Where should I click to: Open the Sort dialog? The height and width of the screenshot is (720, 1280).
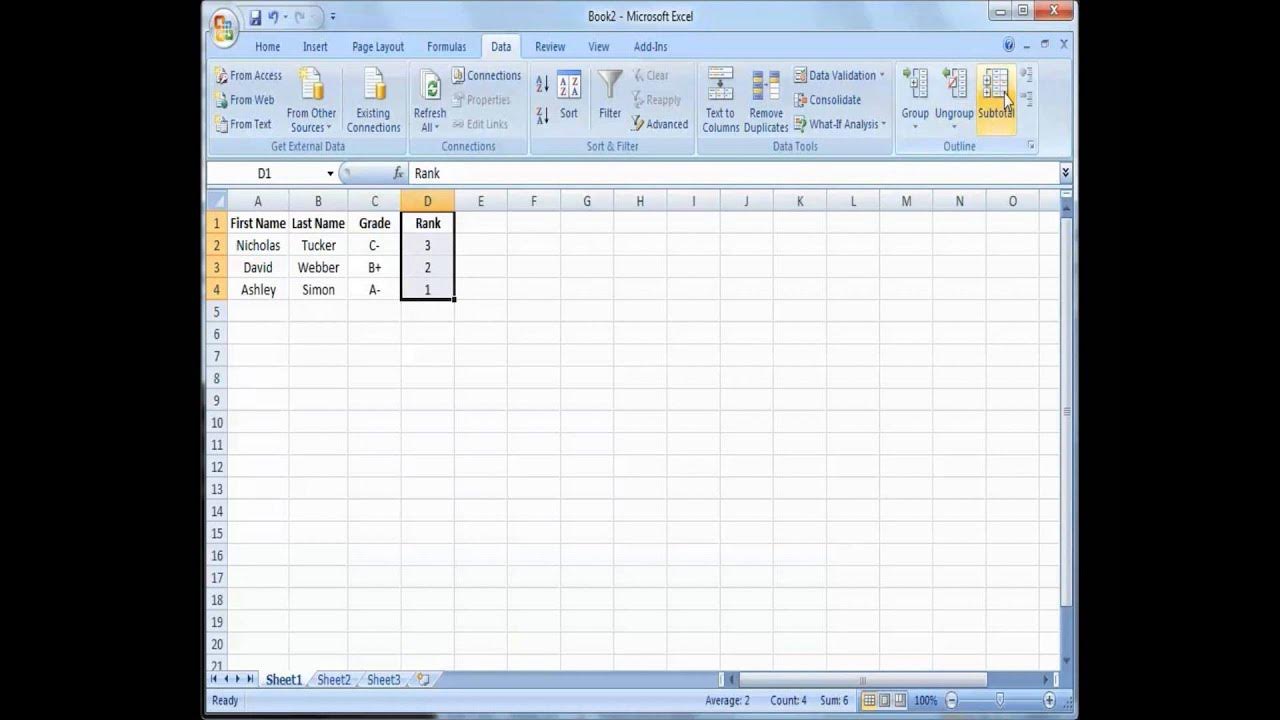[569, 95]
